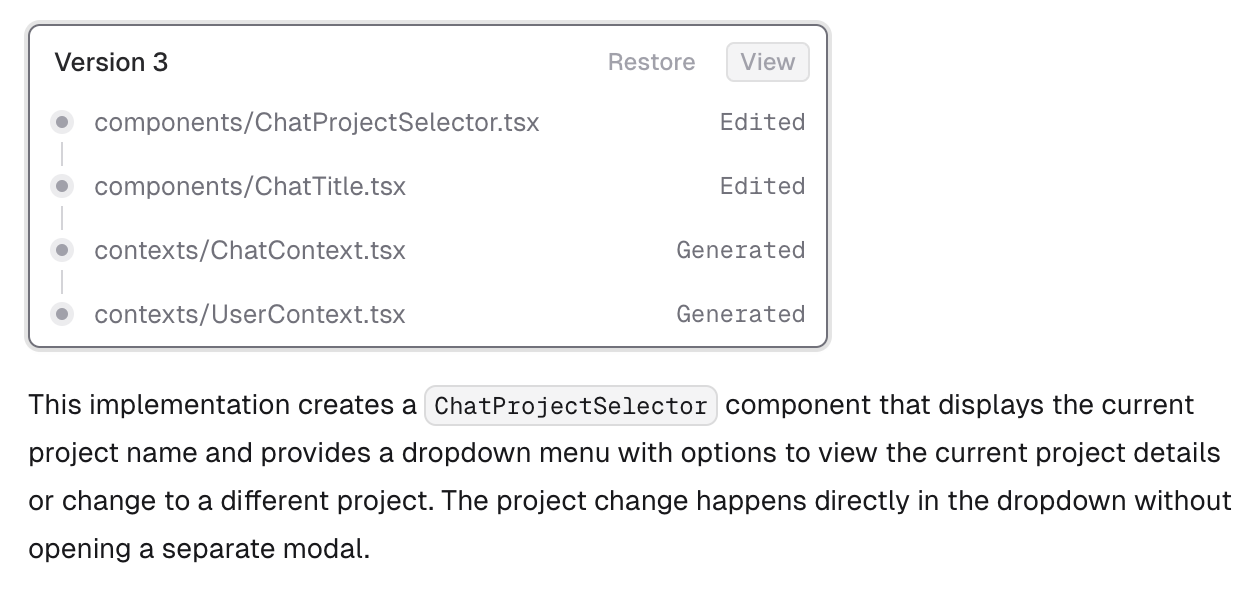The height and width of the screenshot is (594, 1248).
Task: Open the components/ChatTitle.tsx file
Action: [249, 186]
